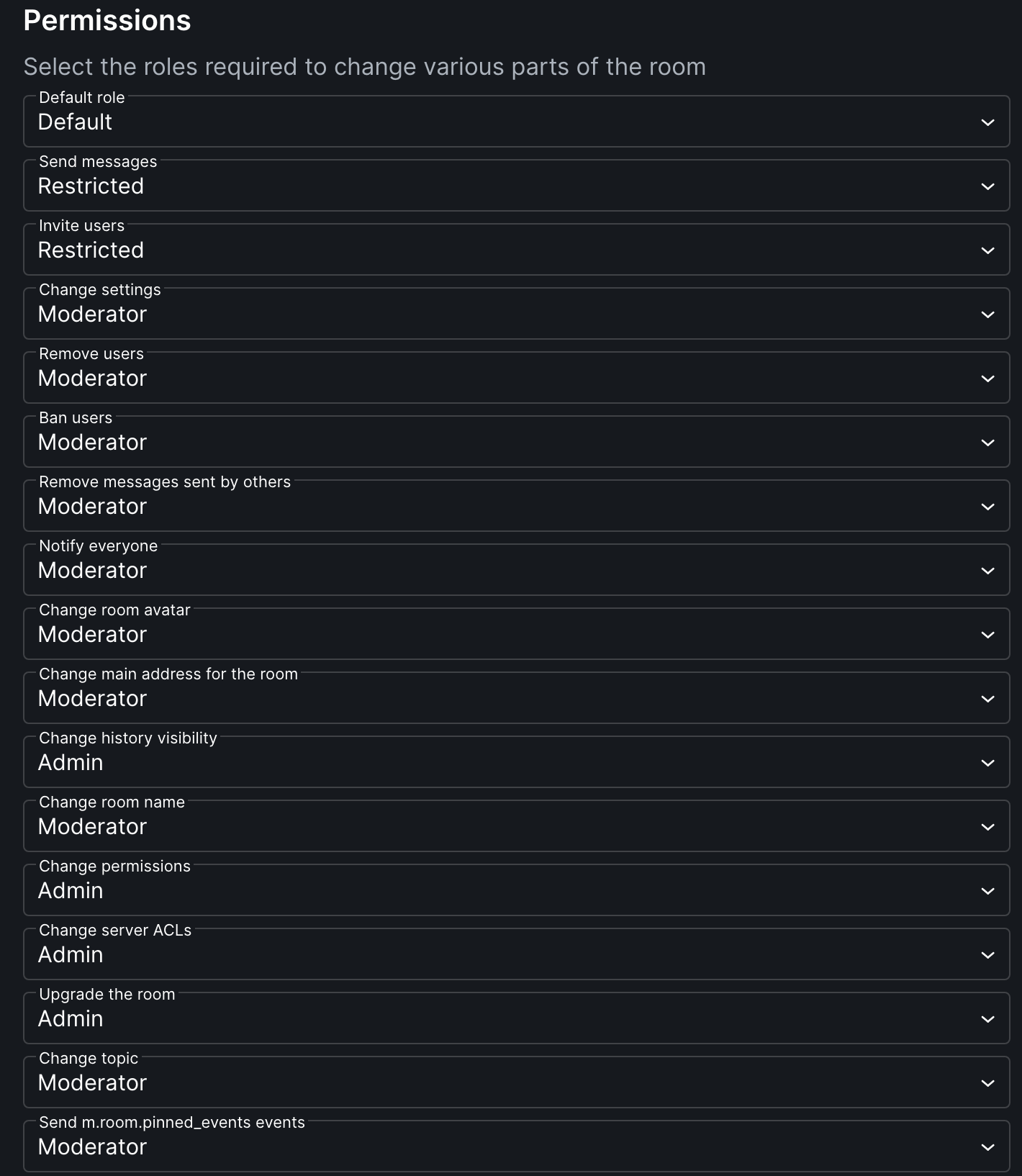The width and height of the screenshot is (1022, 1176).
Task: Open Remove messages sent by others dropdown
Action: click(x=516, y=506)
